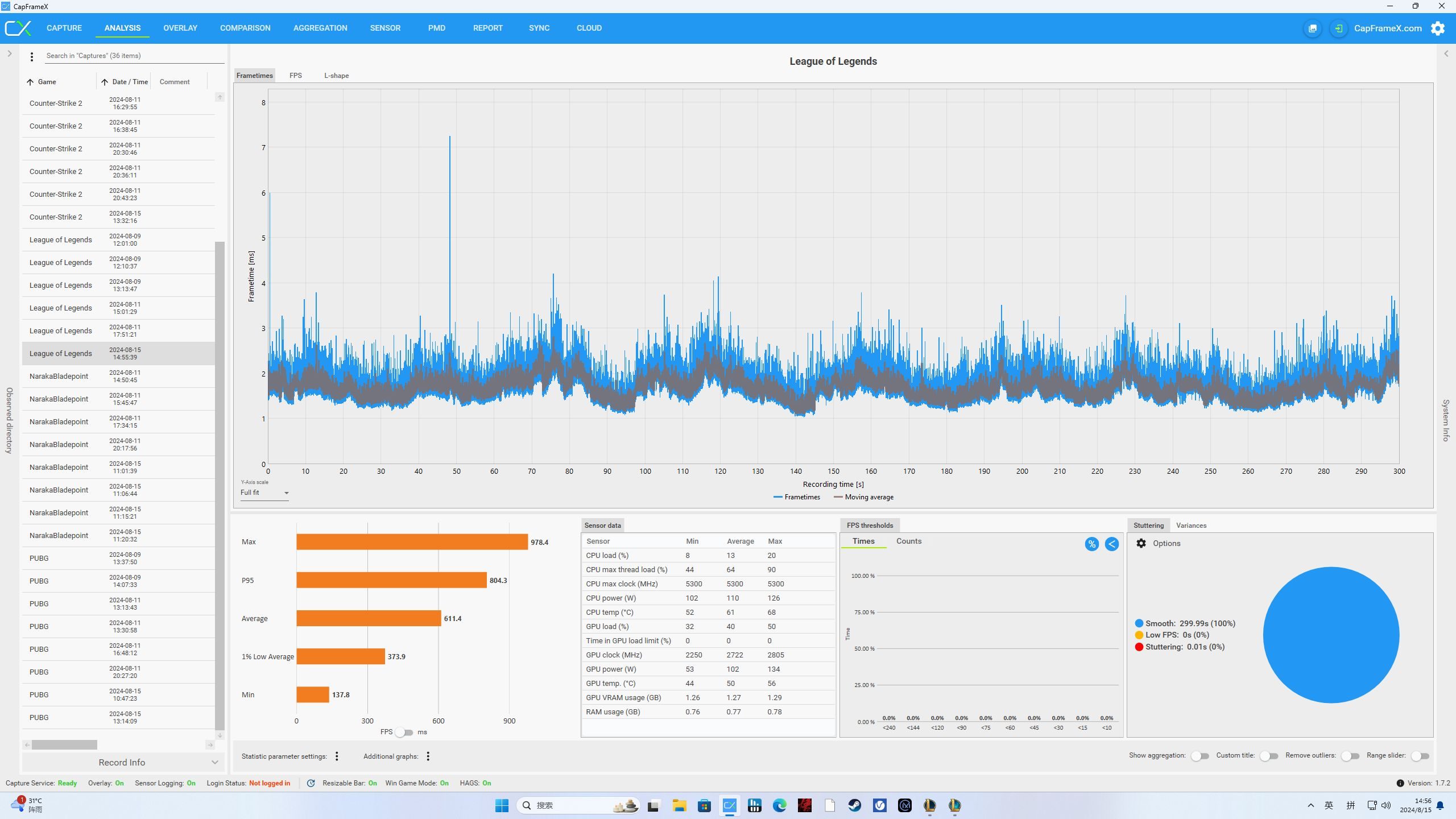Open File Explorer from taskbar
The image size is (1456, 819).
679,805
